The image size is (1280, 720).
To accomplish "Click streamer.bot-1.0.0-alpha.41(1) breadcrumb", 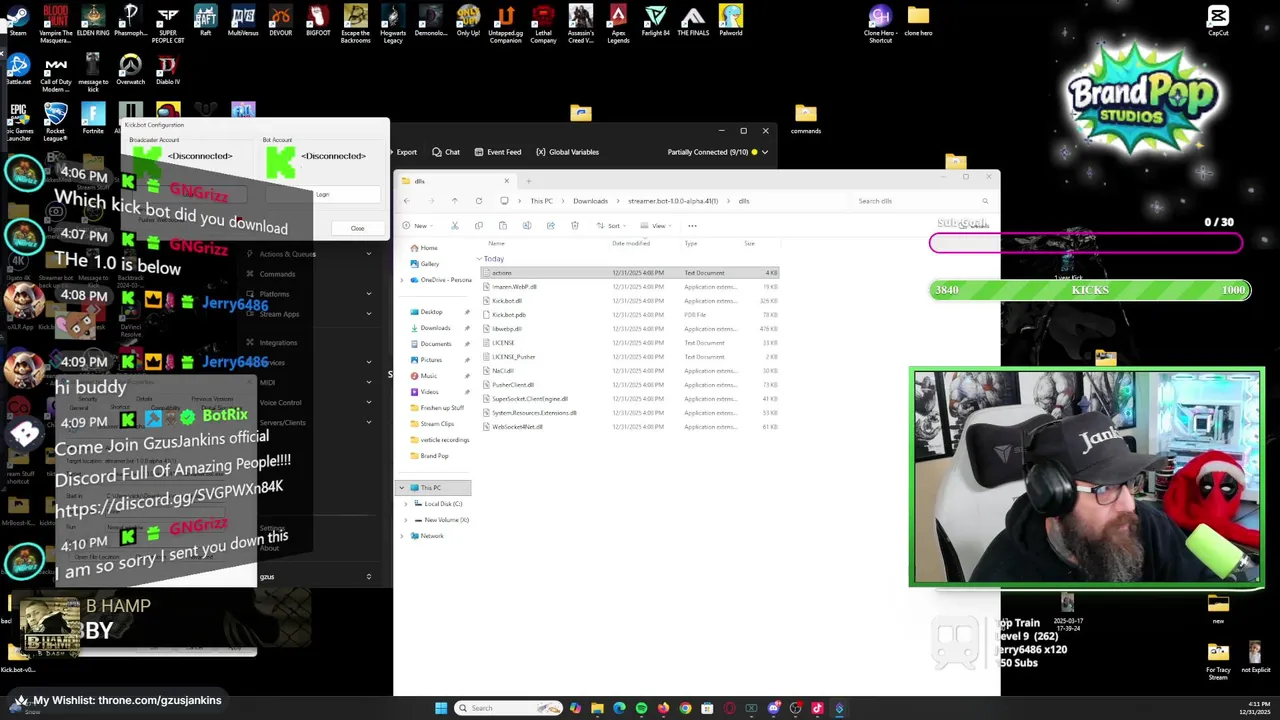I will coord(673,201).
